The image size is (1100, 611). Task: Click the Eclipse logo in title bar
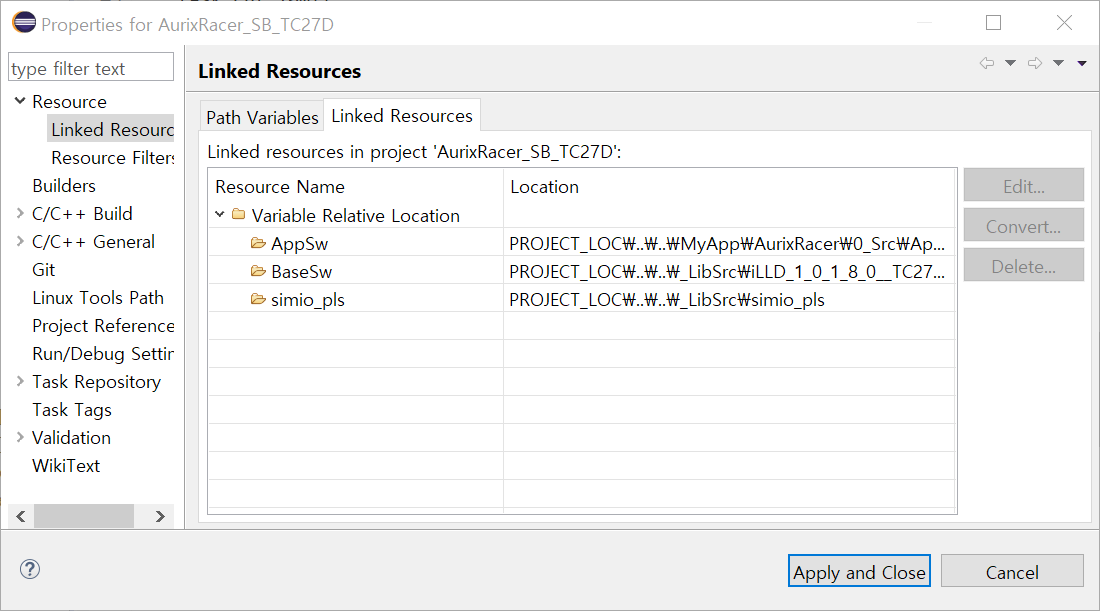point(24,22)
